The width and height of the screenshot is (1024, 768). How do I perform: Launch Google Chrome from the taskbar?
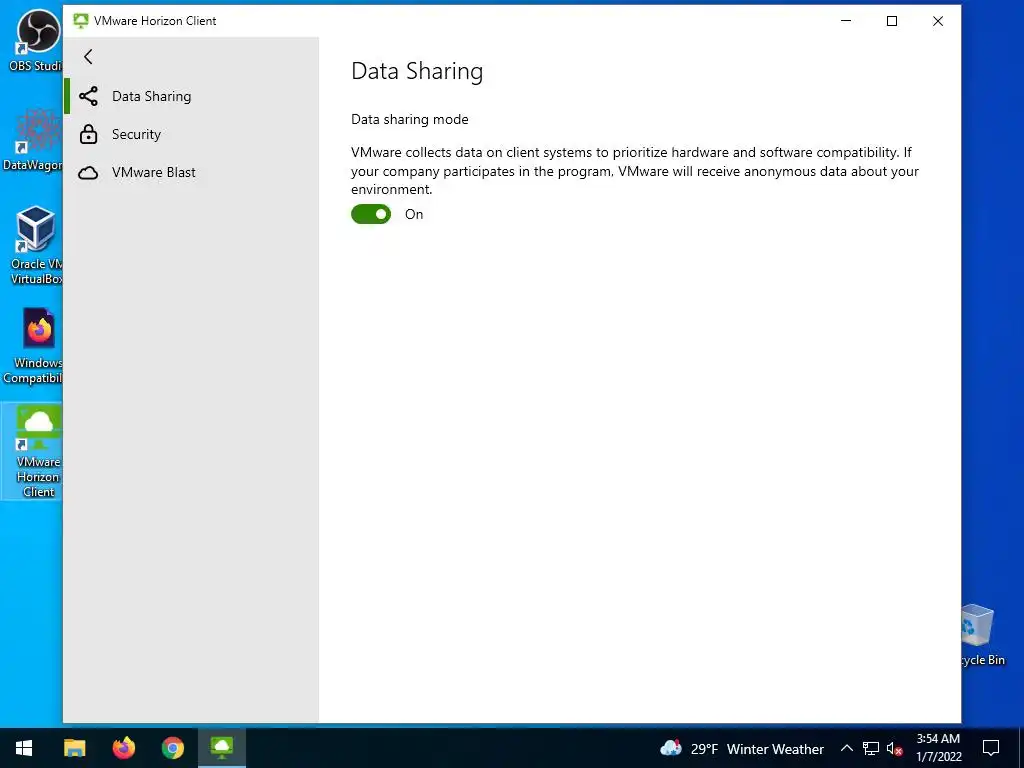click(172, 748)
